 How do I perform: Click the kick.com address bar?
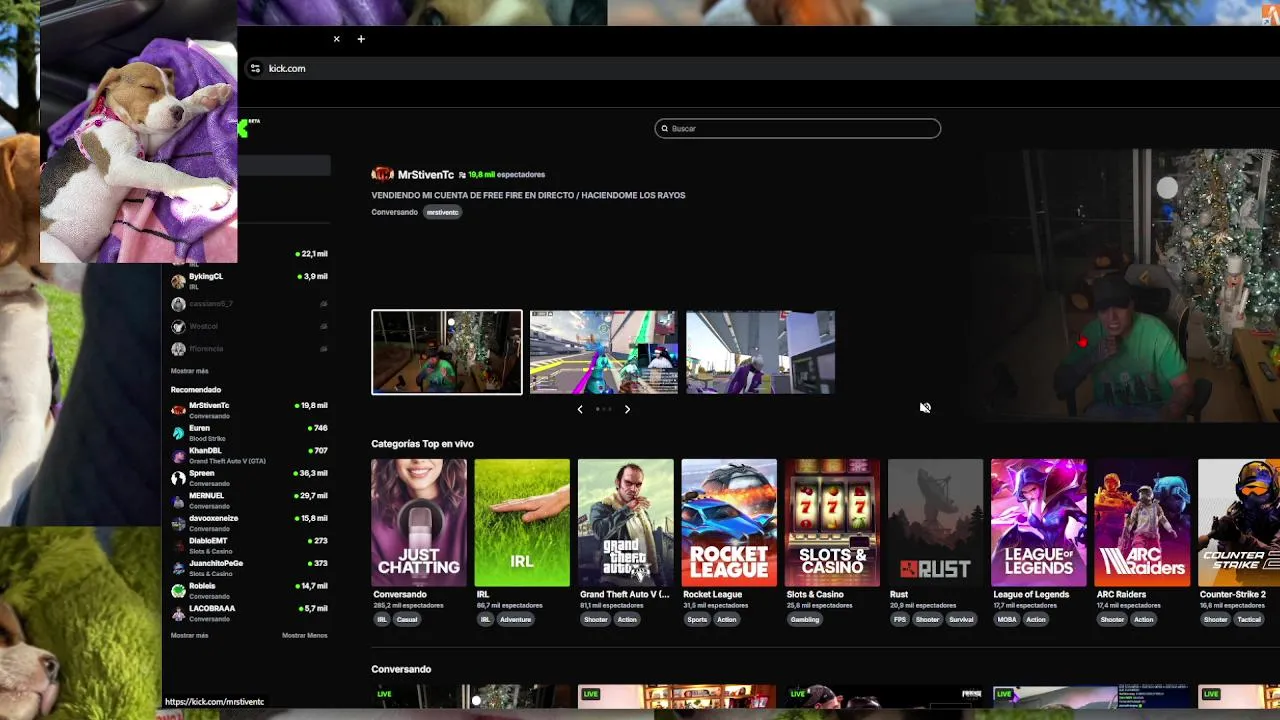tap(760, 68)
